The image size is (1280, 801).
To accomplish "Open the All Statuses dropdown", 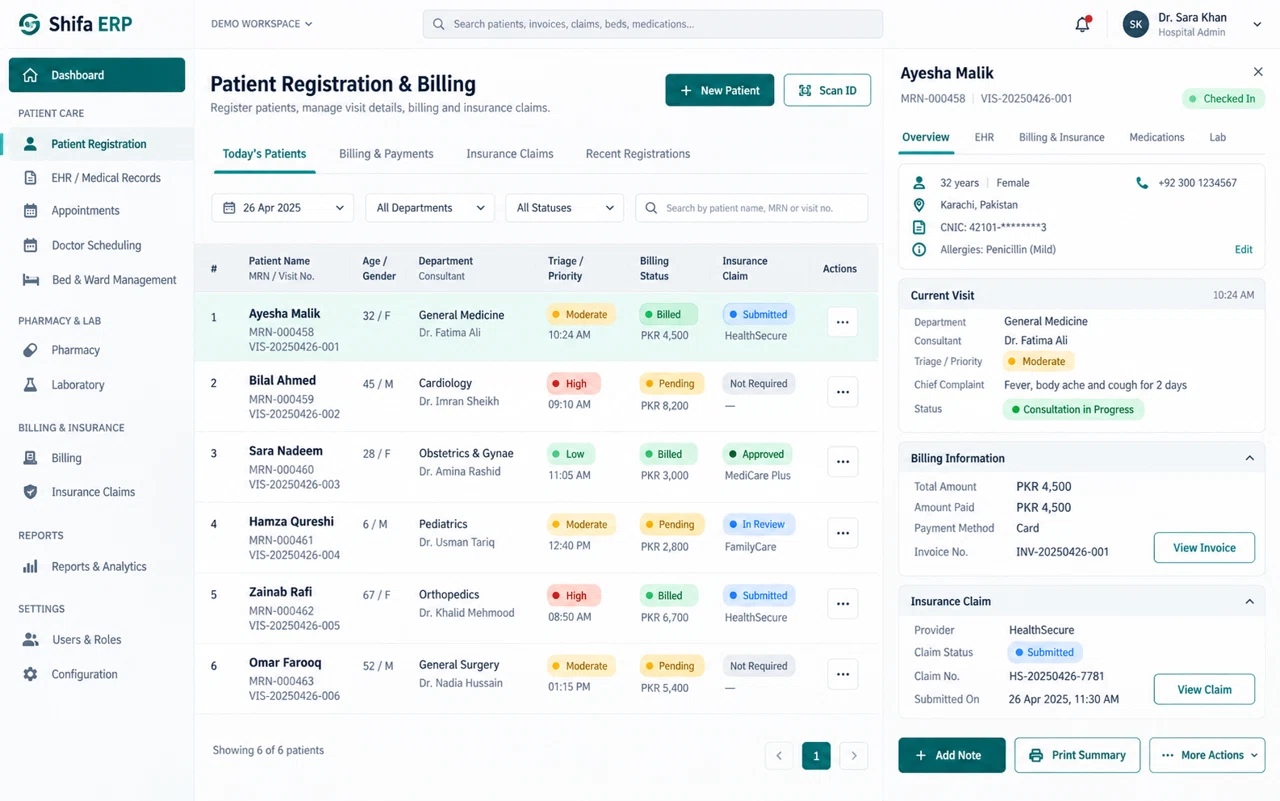I will pyautogui.click(x=564, y=208).
